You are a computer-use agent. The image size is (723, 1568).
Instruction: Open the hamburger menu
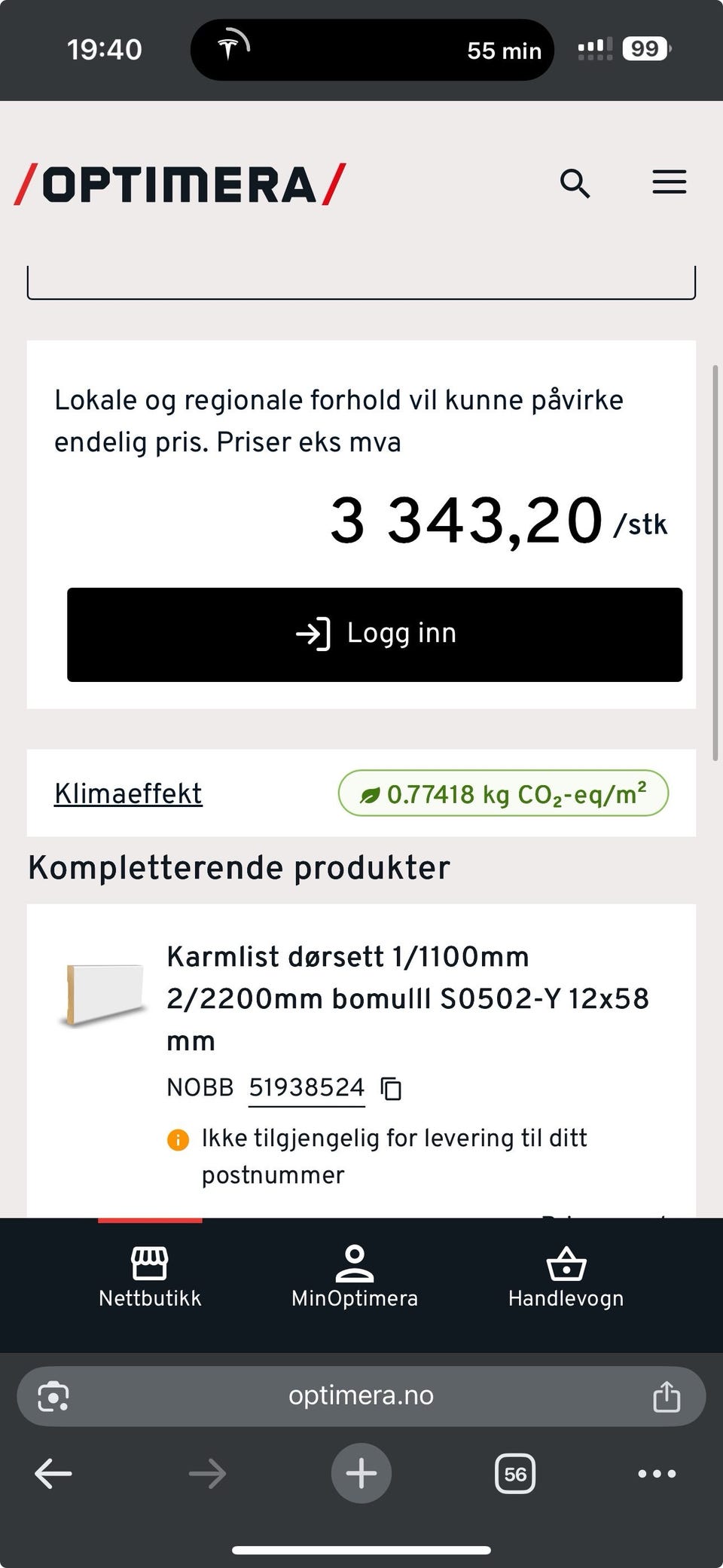(669, 182)
